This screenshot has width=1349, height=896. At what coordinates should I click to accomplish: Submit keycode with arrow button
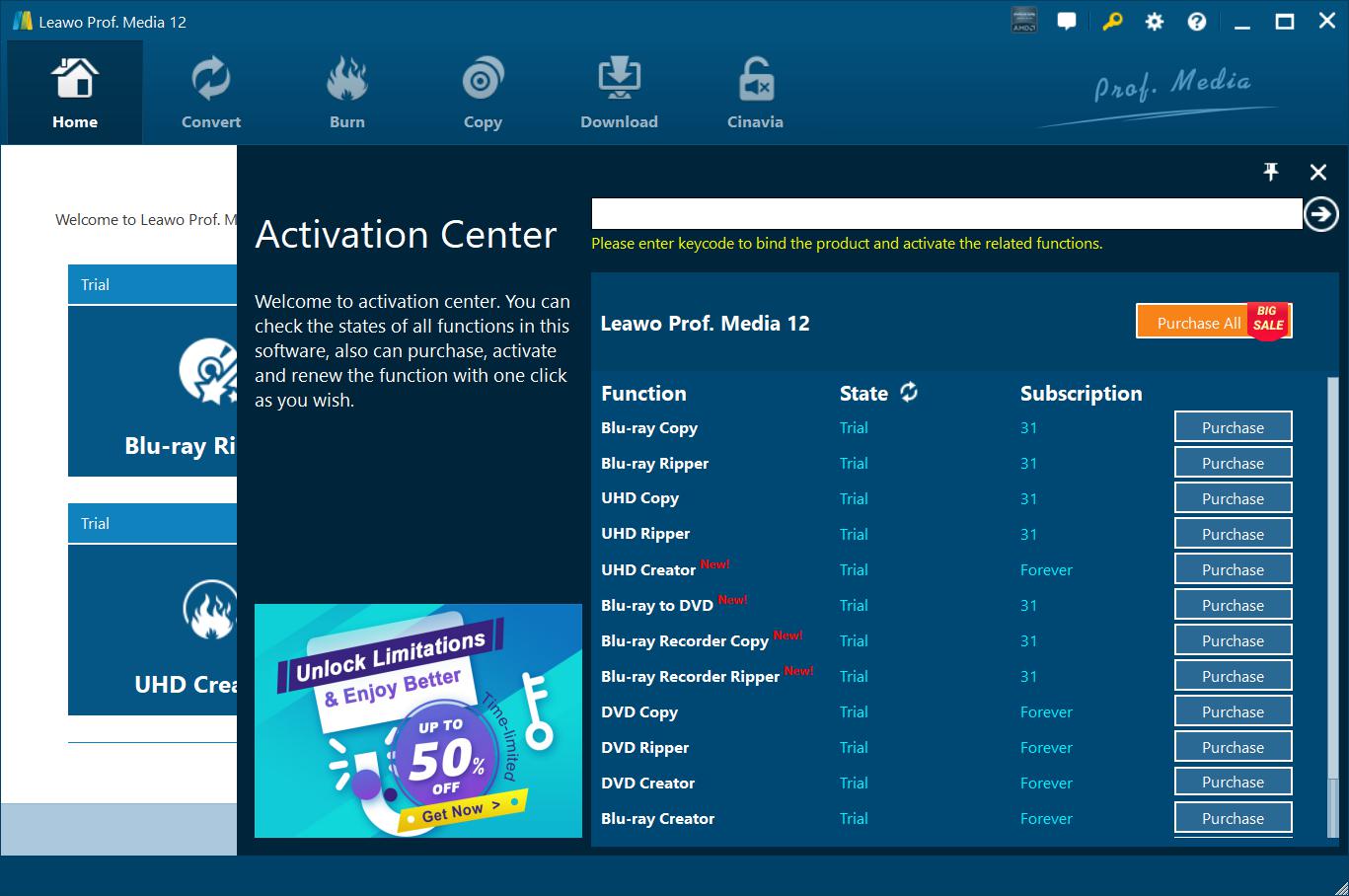tap(1321, 213)
